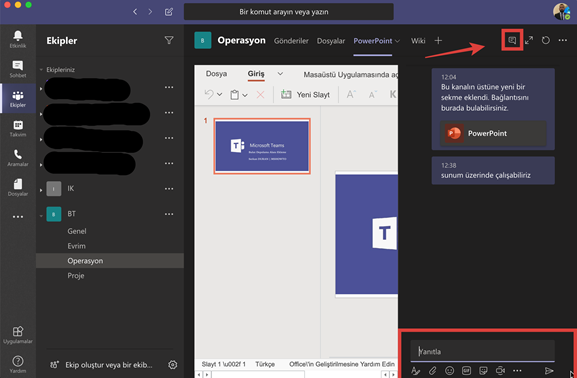The image size is (577, 378).
Task: Open more options in the reply toolbar
Action: coord(517,371)
